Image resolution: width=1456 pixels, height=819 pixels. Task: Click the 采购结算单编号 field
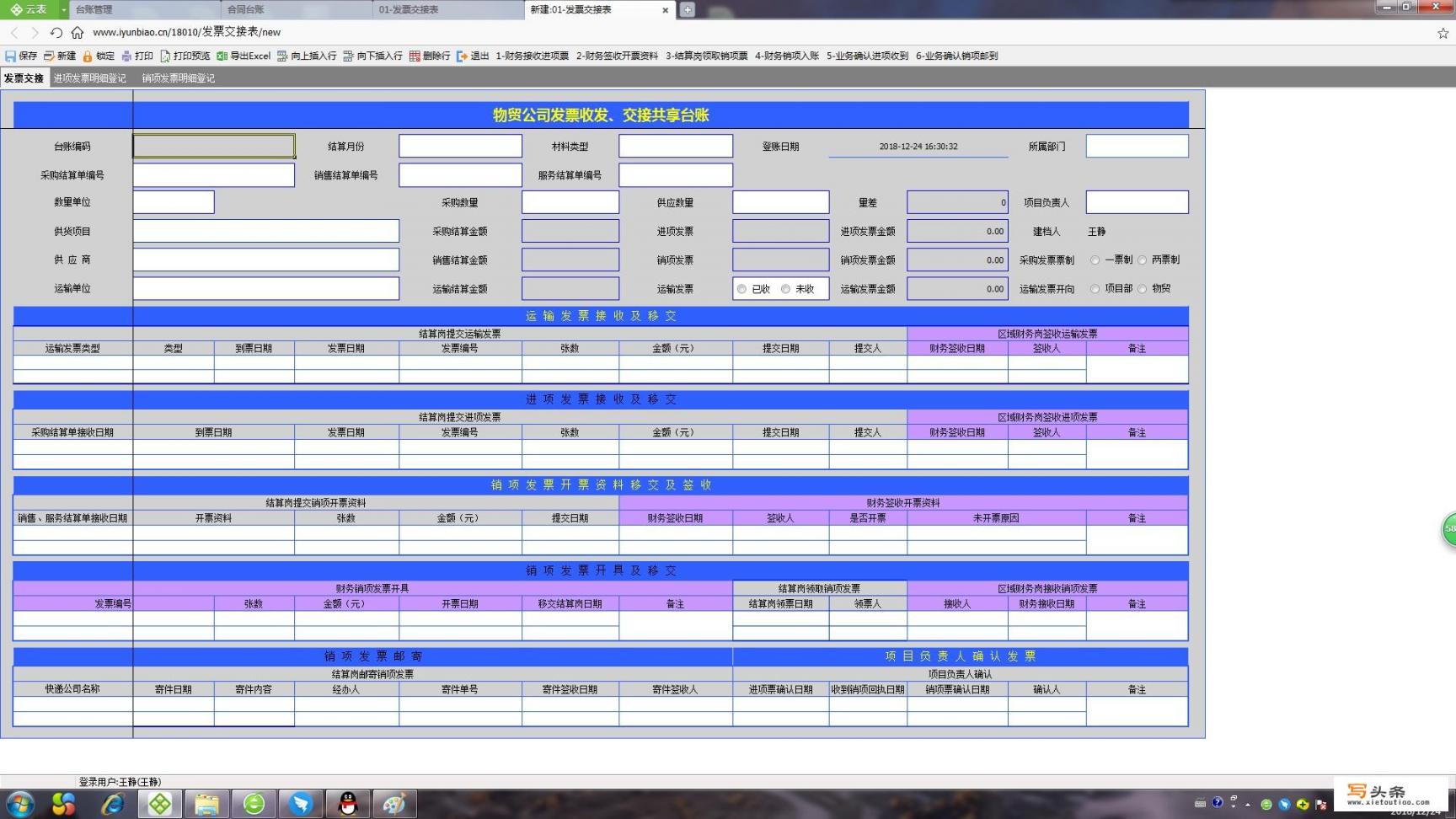pos(214,174)
